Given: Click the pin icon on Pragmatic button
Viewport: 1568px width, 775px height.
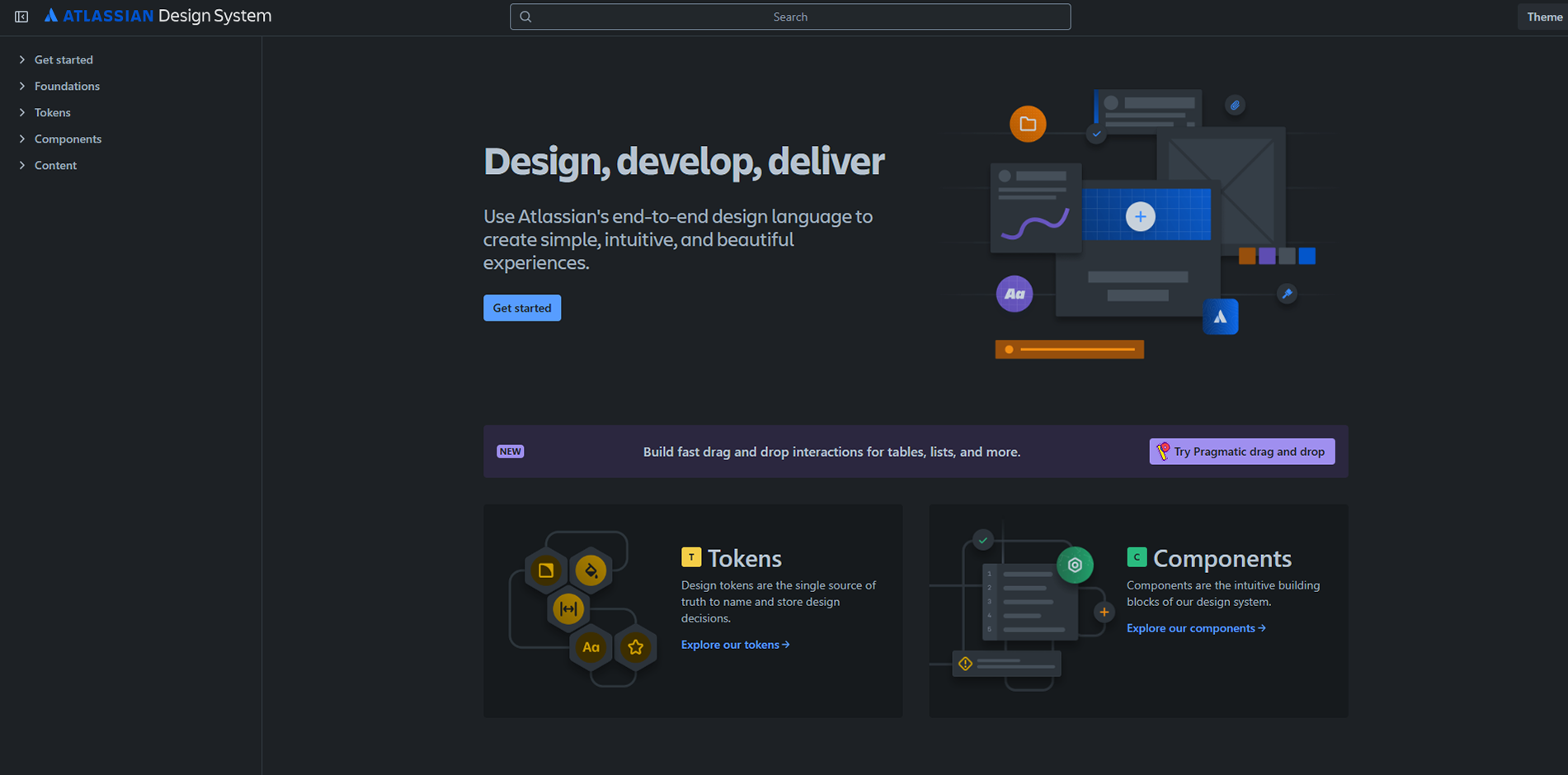Looking at the screenshot, I should click(1163, 451).
